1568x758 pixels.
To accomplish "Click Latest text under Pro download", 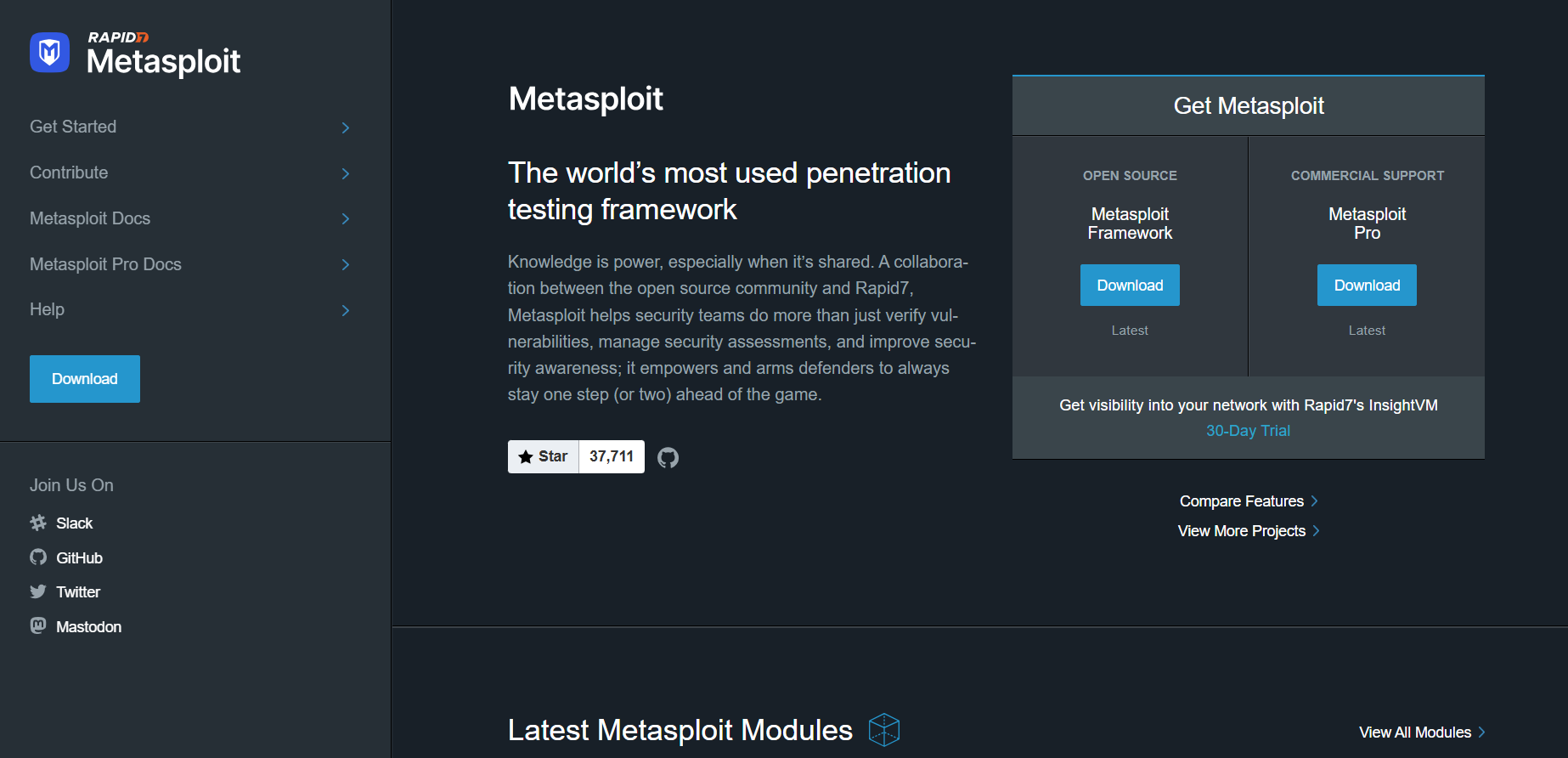I will pyautogui.click(x=1367, y=331).
